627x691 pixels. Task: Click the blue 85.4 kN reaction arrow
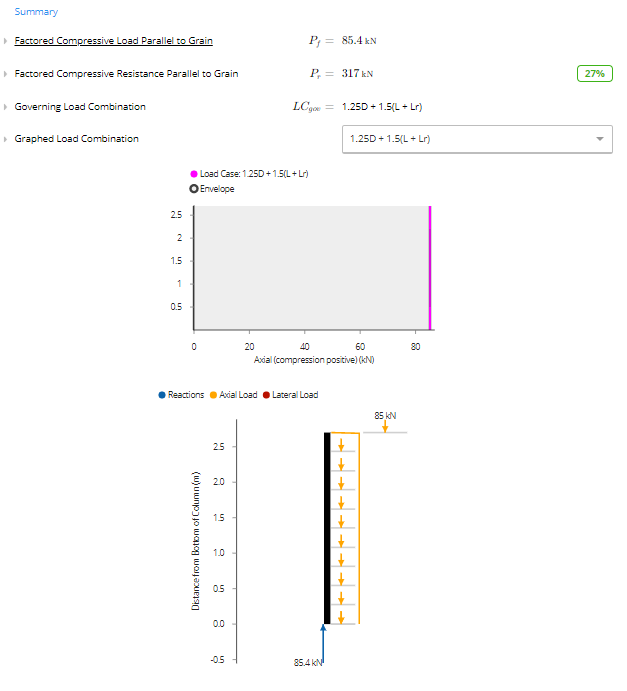point(323,644)
